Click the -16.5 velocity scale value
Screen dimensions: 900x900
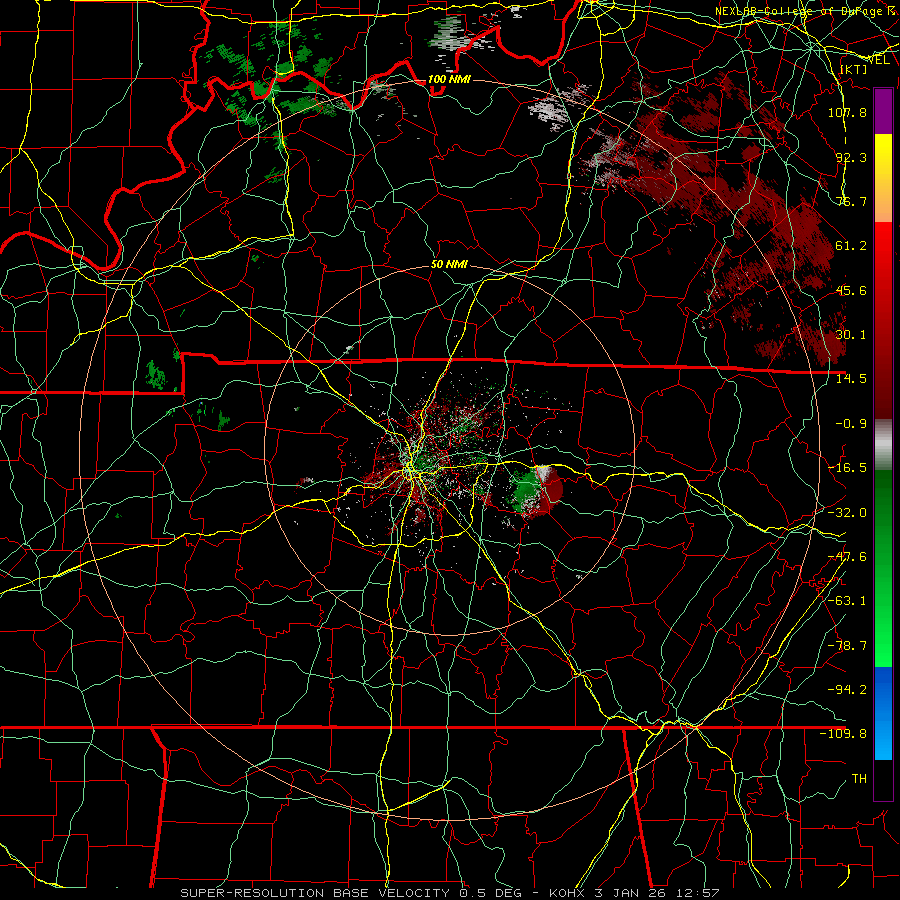pyautogui.click(x=847, y=468)
